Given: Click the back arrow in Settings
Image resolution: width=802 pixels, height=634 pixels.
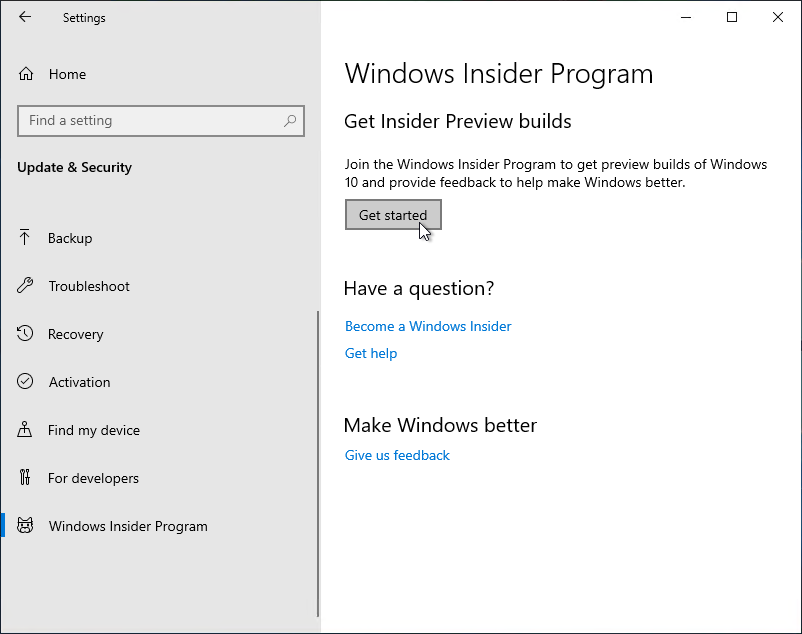Looking at the screenshot, I should point(25,17).
